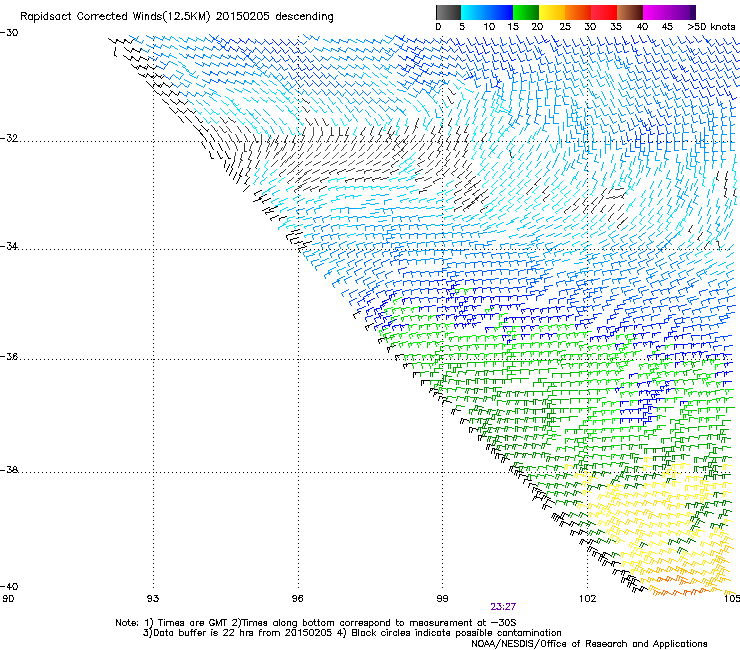
Task: Click the legend label 25
Action: pyautogui.click(x=565, y=27)
